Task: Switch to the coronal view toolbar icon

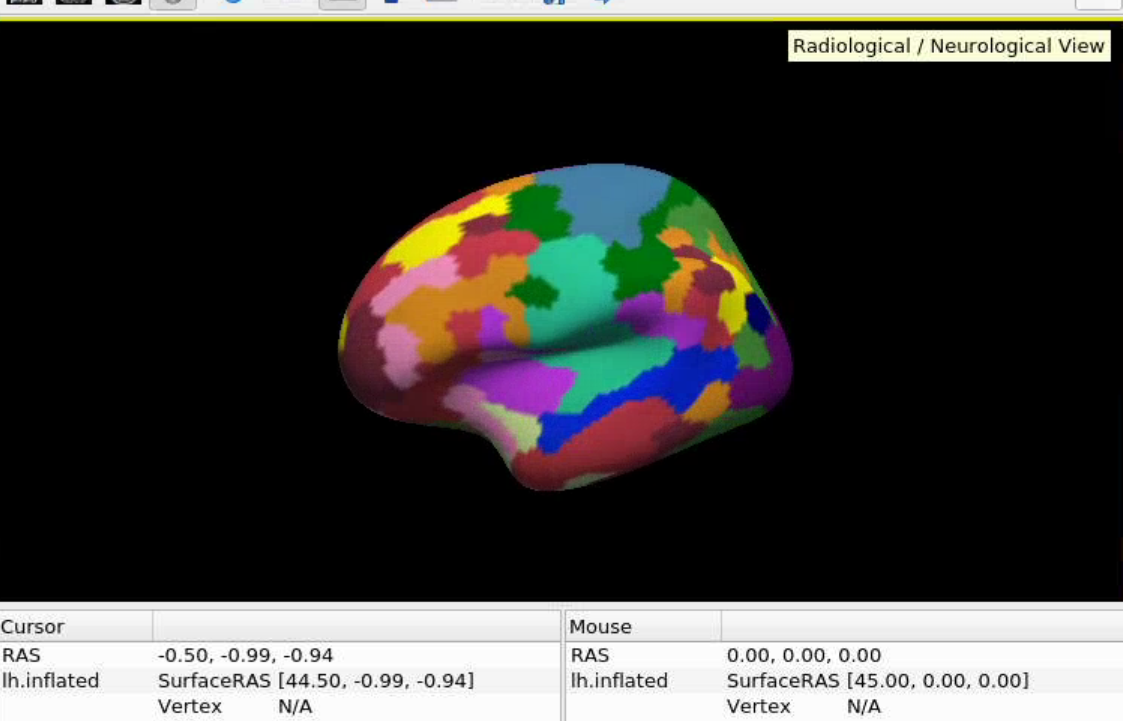Action: [73, 1]
